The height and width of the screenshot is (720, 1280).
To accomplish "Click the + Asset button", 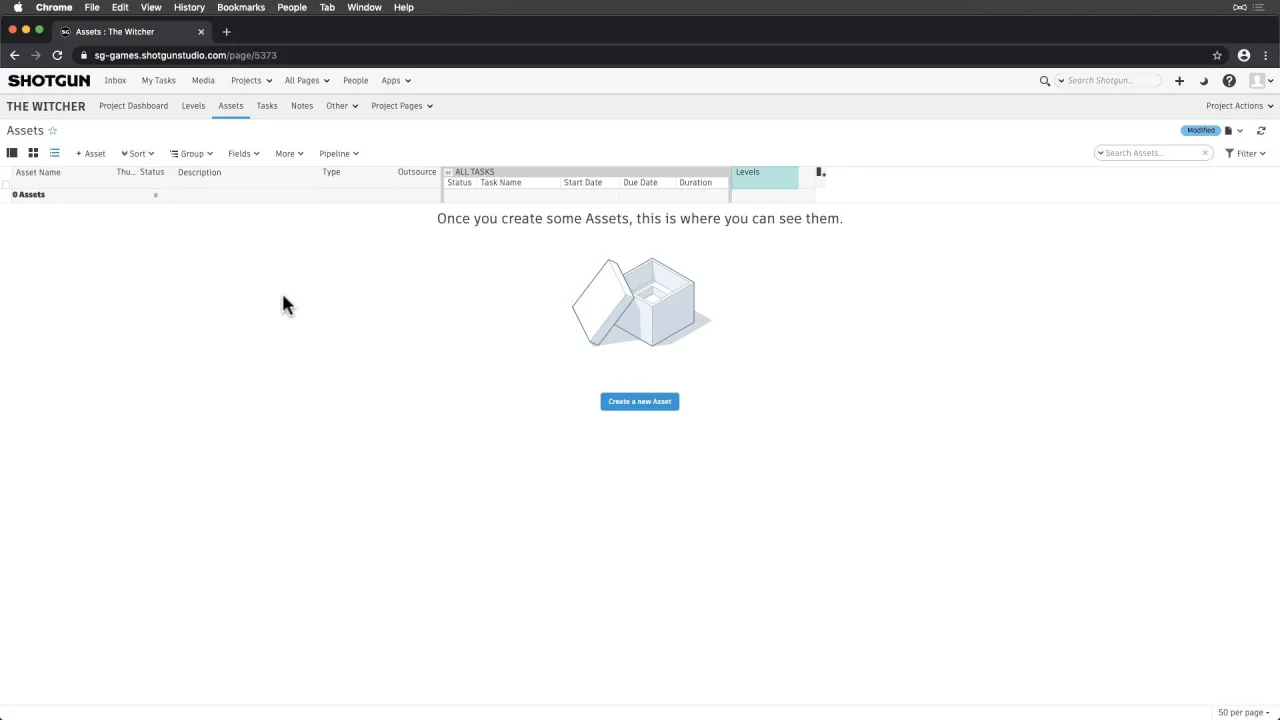I will pos(90,154).
